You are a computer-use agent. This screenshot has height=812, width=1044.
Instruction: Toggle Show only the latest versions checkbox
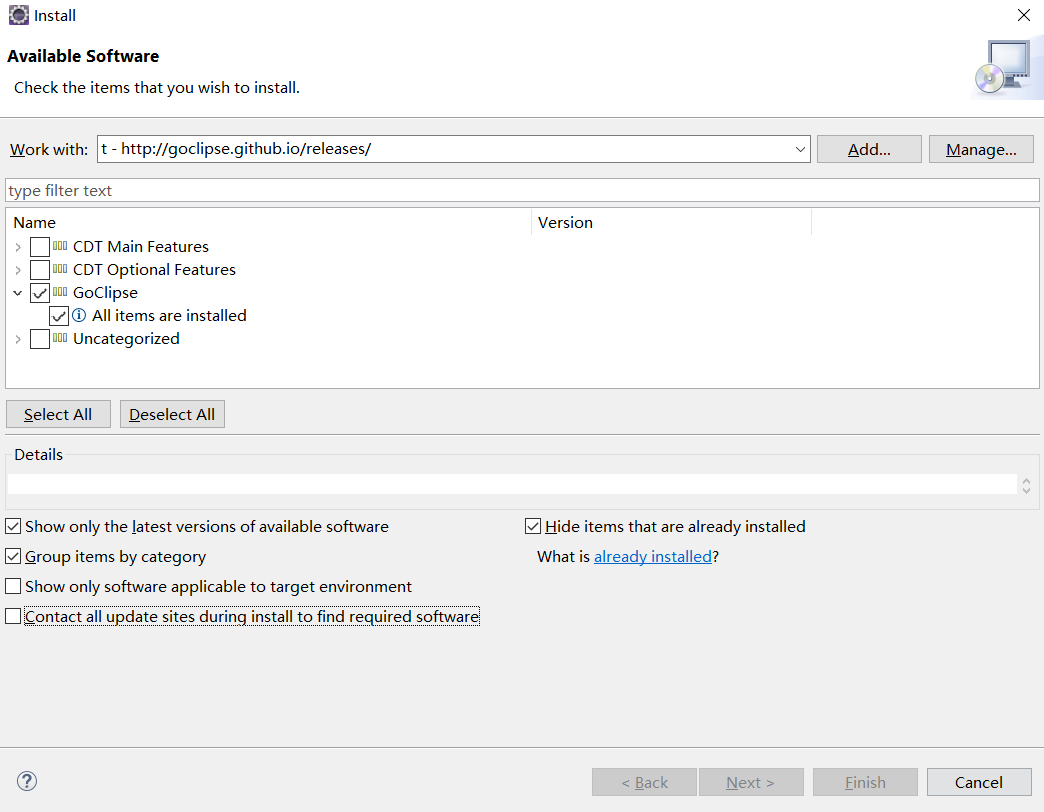pyautogui.click(x=13, y=526)
